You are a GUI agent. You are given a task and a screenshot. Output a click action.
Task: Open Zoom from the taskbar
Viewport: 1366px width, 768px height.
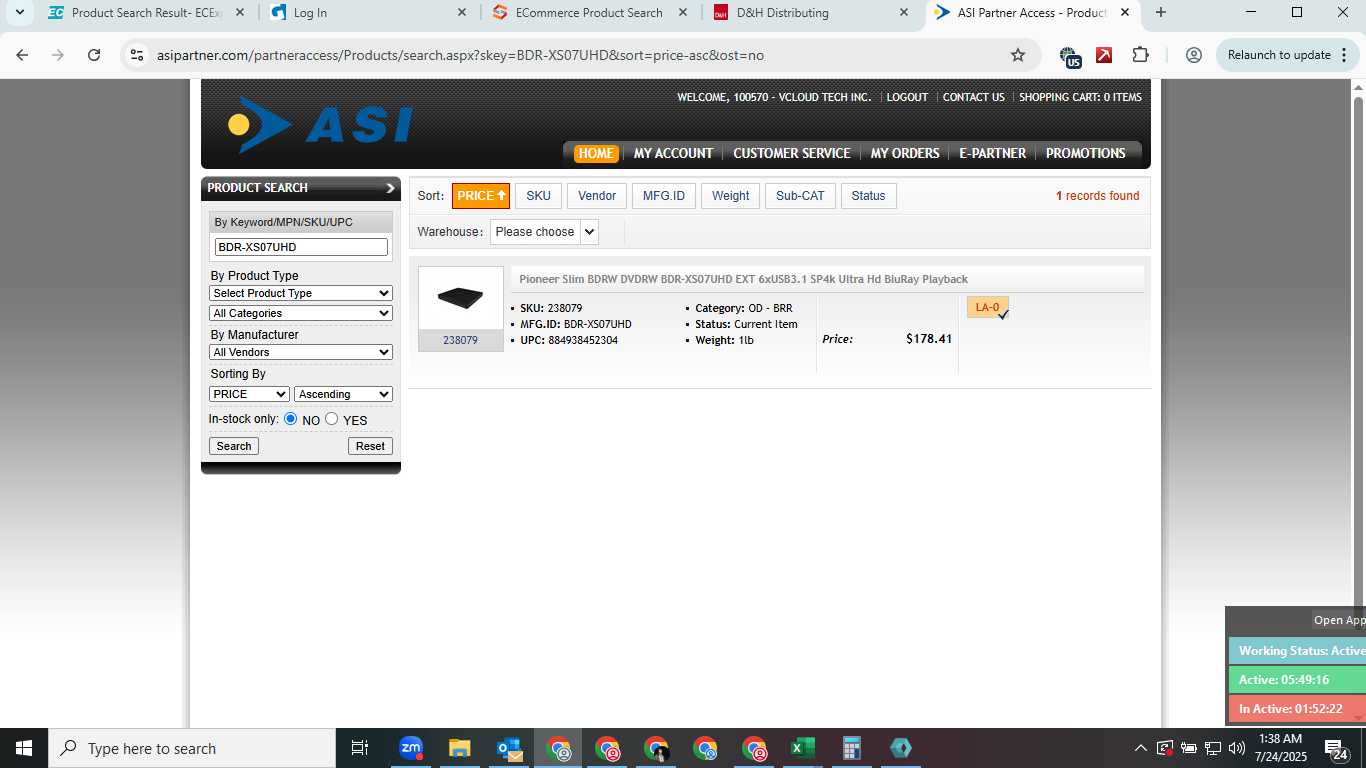[411, 748]
